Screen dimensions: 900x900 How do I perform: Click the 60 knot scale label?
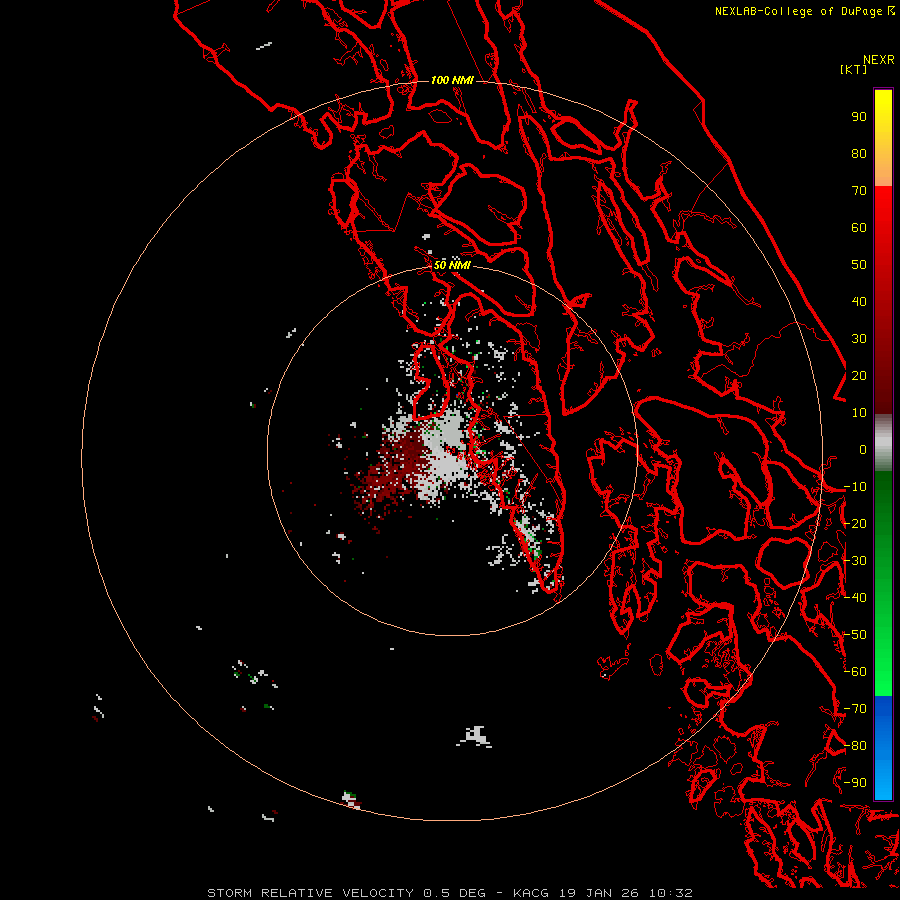(x=859, y=228)
